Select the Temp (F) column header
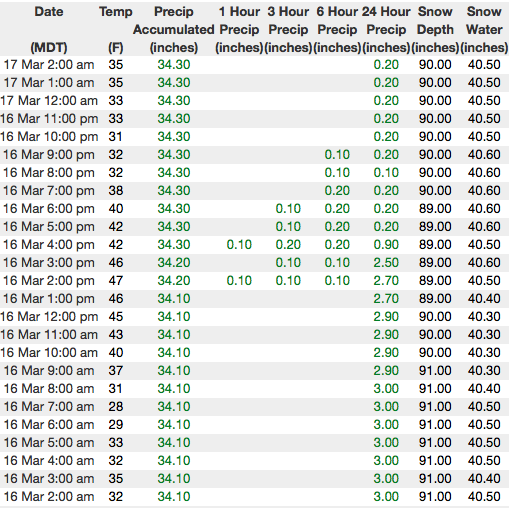This screenshot has width=509, height=508. [x=116, y=29]
